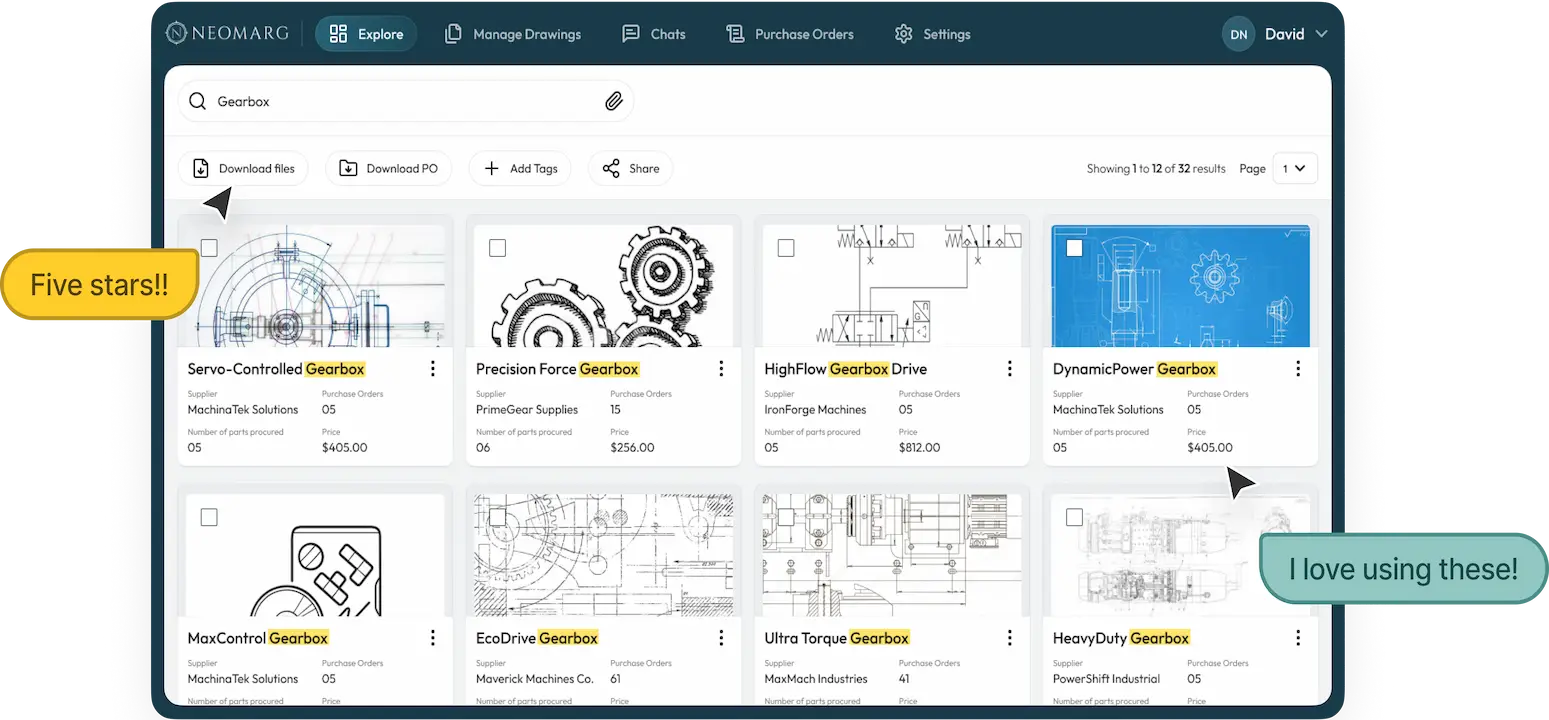This screenshot has width=1549, height=720.
Task: Click the Share network icon
Action: pos(611,168)
